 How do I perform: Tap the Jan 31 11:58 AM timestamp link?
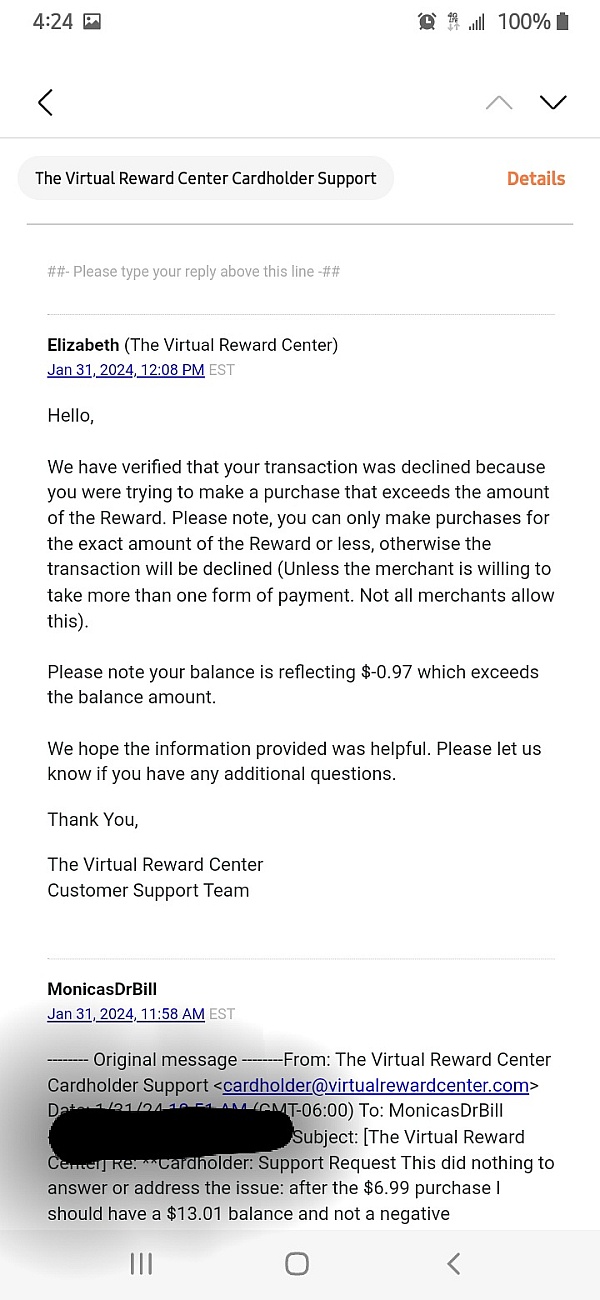tap(125, 1013)
